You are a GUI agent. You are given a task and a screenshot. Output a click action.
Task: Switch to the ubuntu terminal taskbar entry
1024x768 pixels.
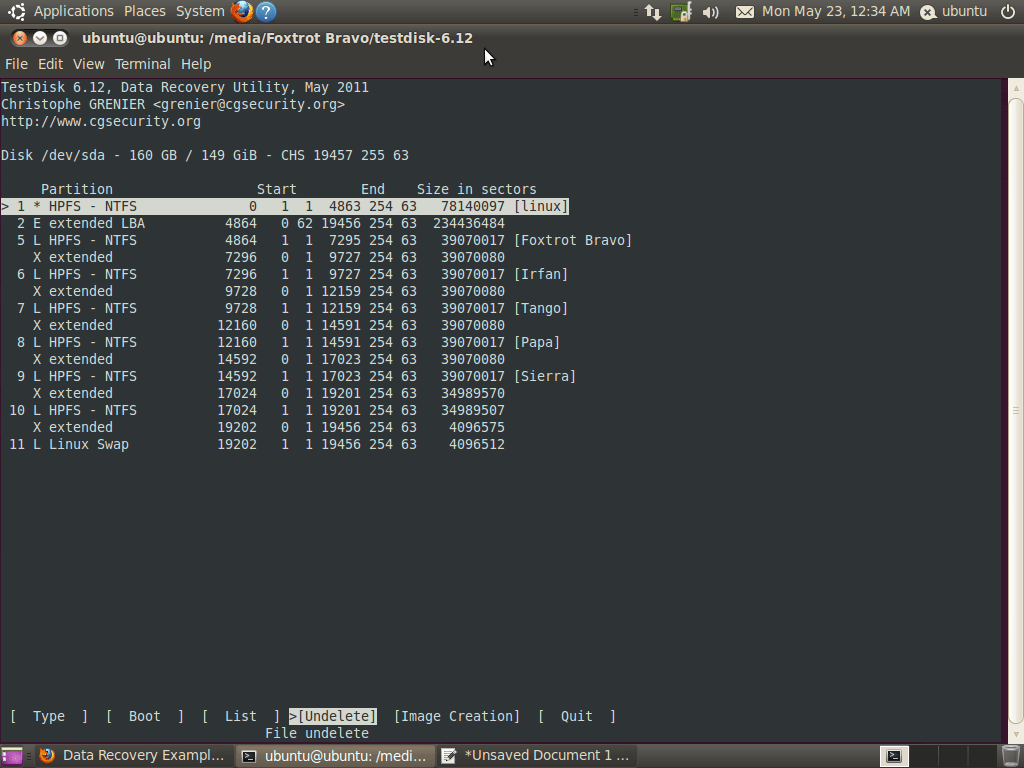click(x=334, y=756)
